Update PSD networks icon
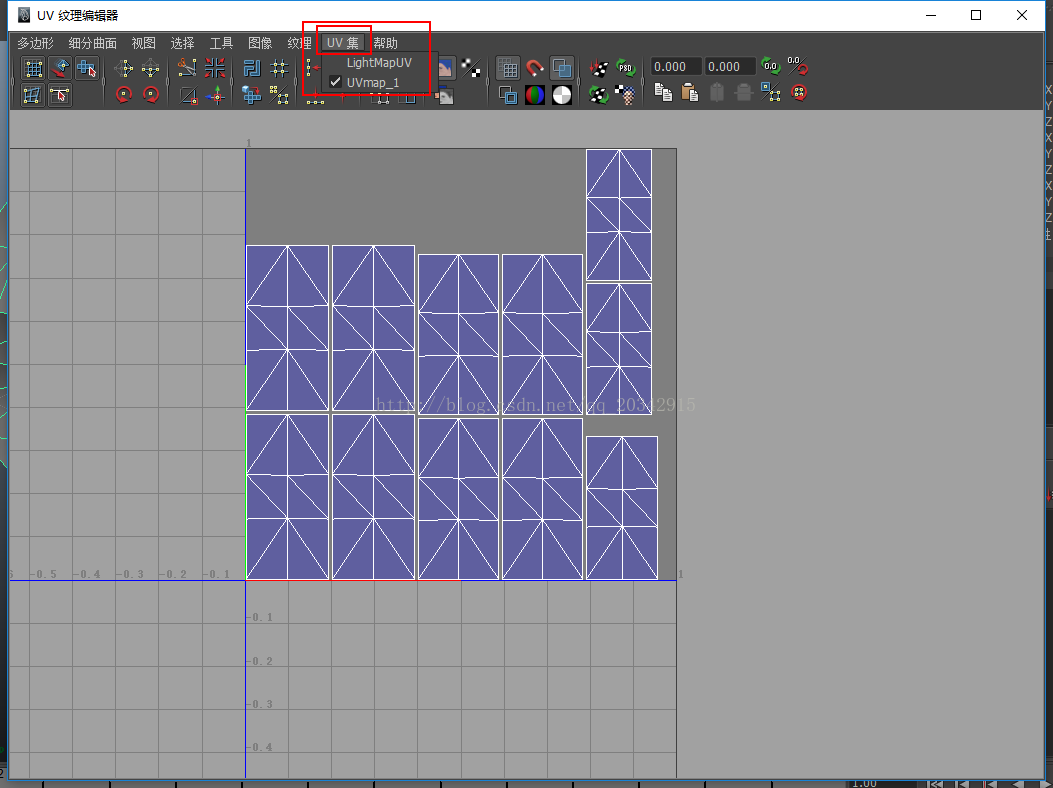 tap(625, 68)
